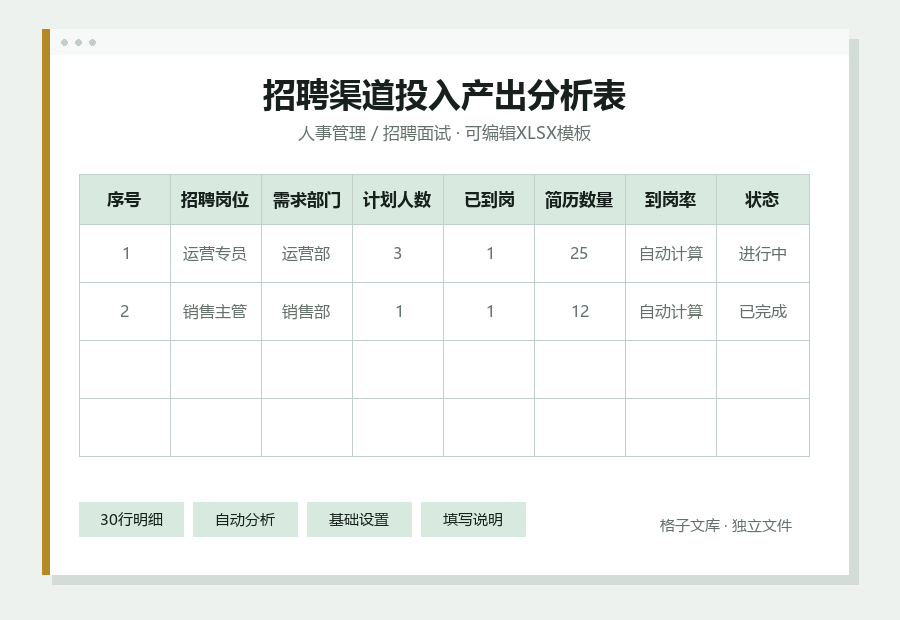Select the 状态 column header
Image resolution: width=900 pixels, height=620 pixels.
tap(763, 199)
